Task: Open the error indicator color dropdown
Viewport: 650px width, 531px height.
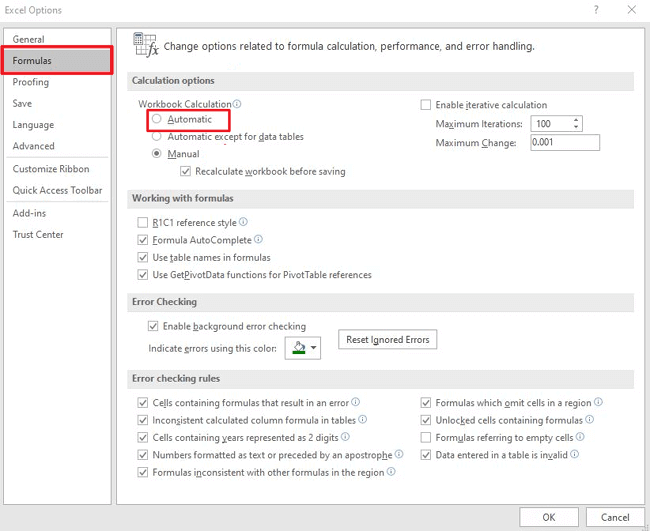Action: pyautogui.click(x=314, y=348)
